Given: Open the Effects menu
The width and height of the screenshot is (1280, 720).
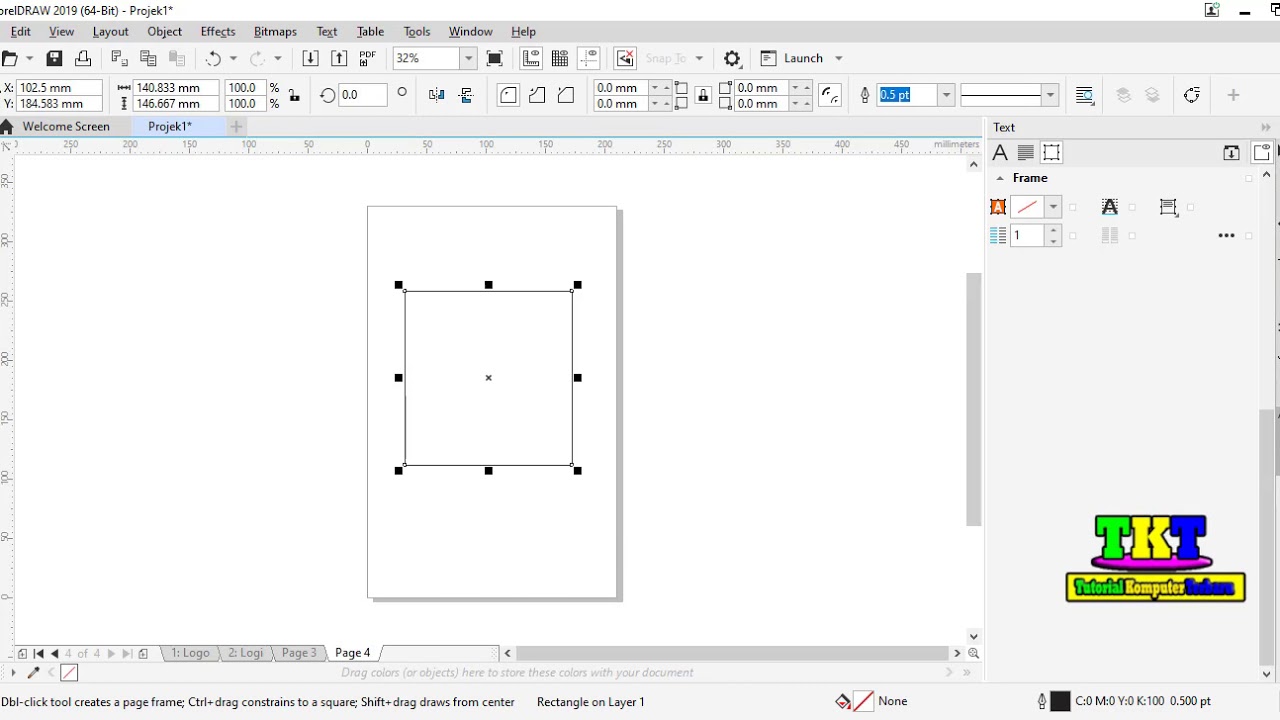Looking at the screenshot, I should 217,32.
